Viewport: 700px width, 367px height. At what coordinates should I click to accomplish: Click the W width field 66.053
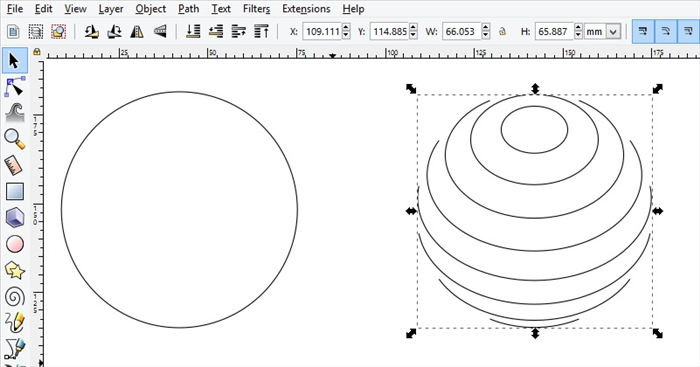coord(462,32)
